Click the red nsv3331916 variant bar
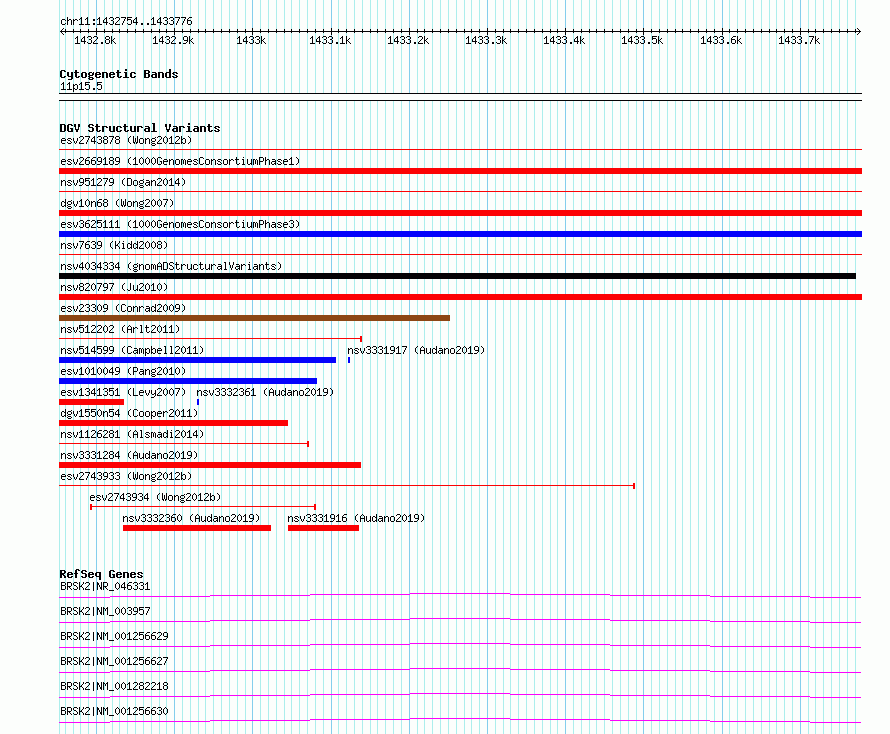 (x=324, y=529)
